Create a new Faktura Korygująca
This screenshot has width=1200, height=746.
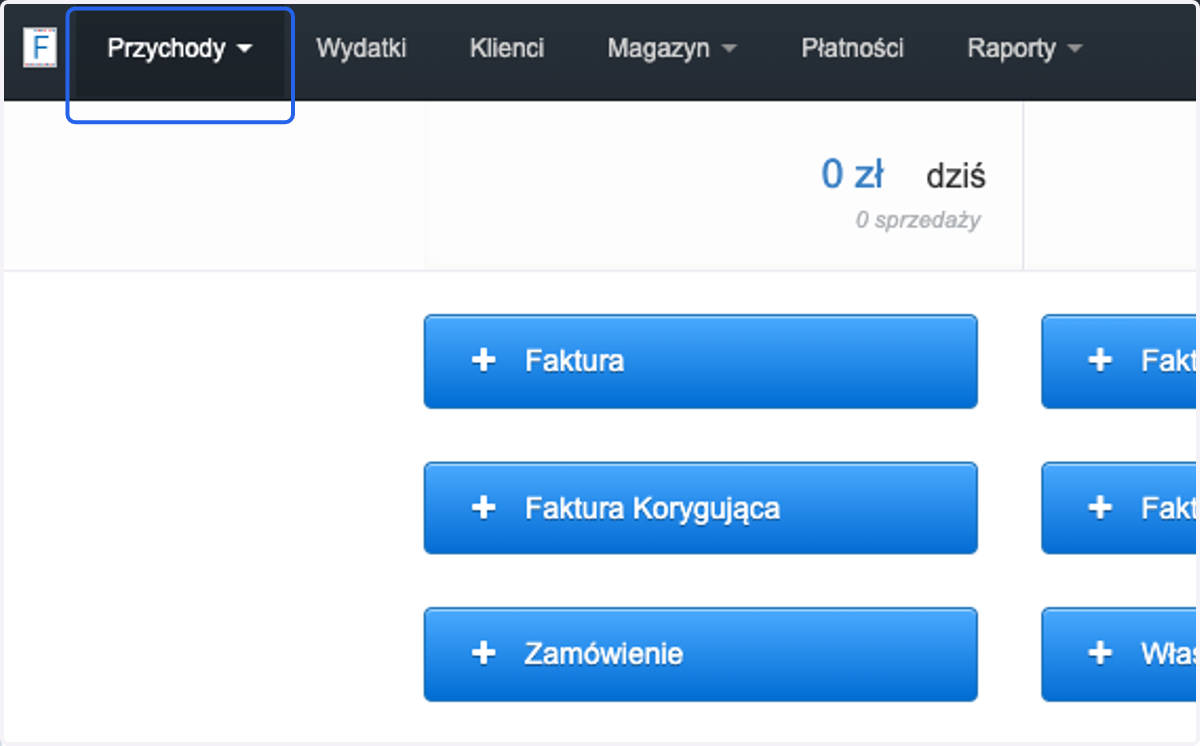pyautogui.click(x=700, y=508)
